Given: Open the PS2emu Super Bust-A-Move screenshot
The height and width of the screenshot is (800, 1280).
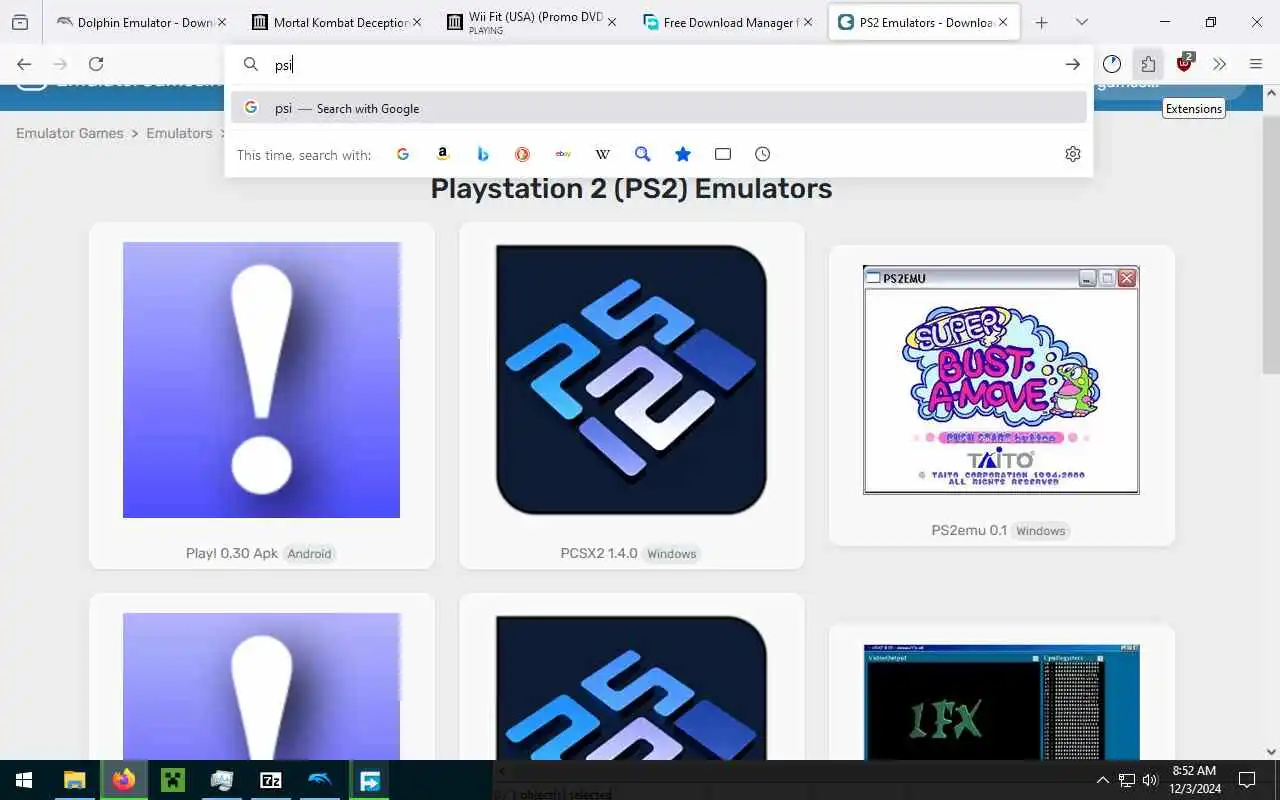Looking at the screenshot, I should (1001, 380).
